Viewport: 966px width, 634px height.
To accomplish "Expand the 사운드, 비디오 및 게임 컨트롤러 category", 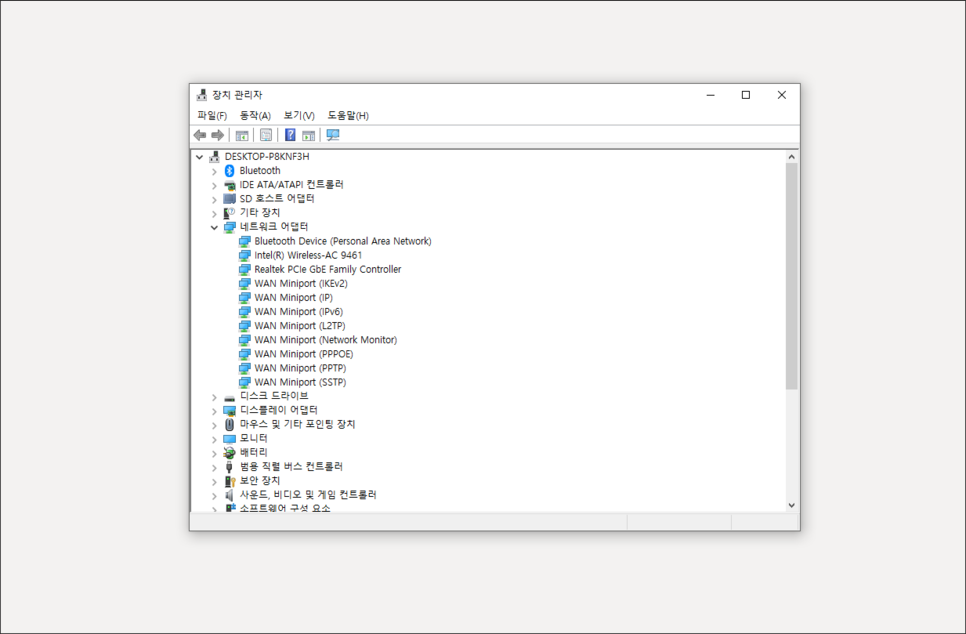I will tap(214, 496).
